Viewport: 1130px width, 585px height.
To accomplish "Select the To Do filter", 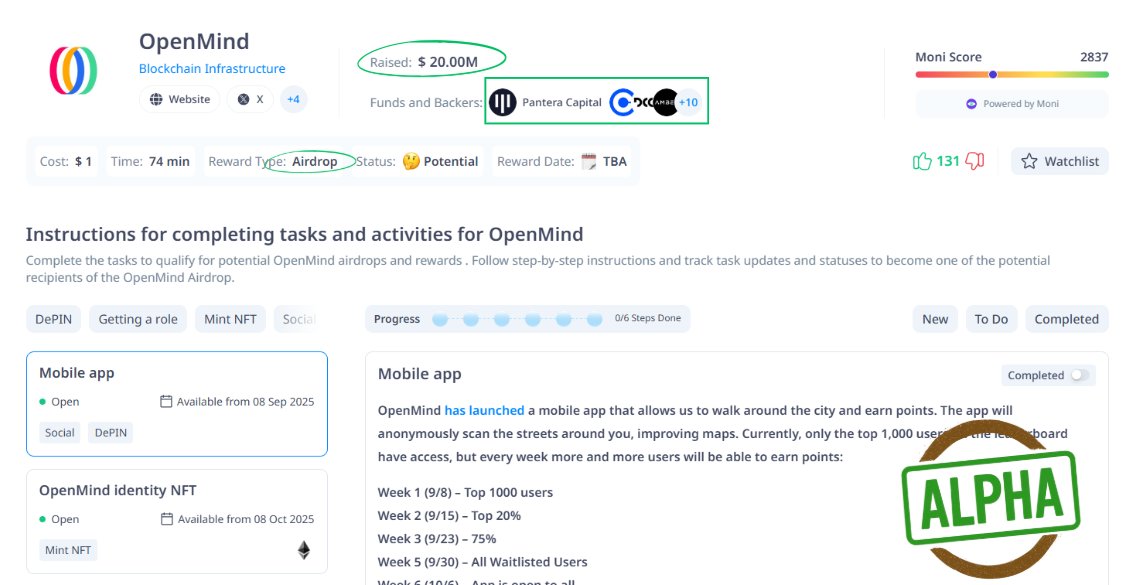I will 991,318.
